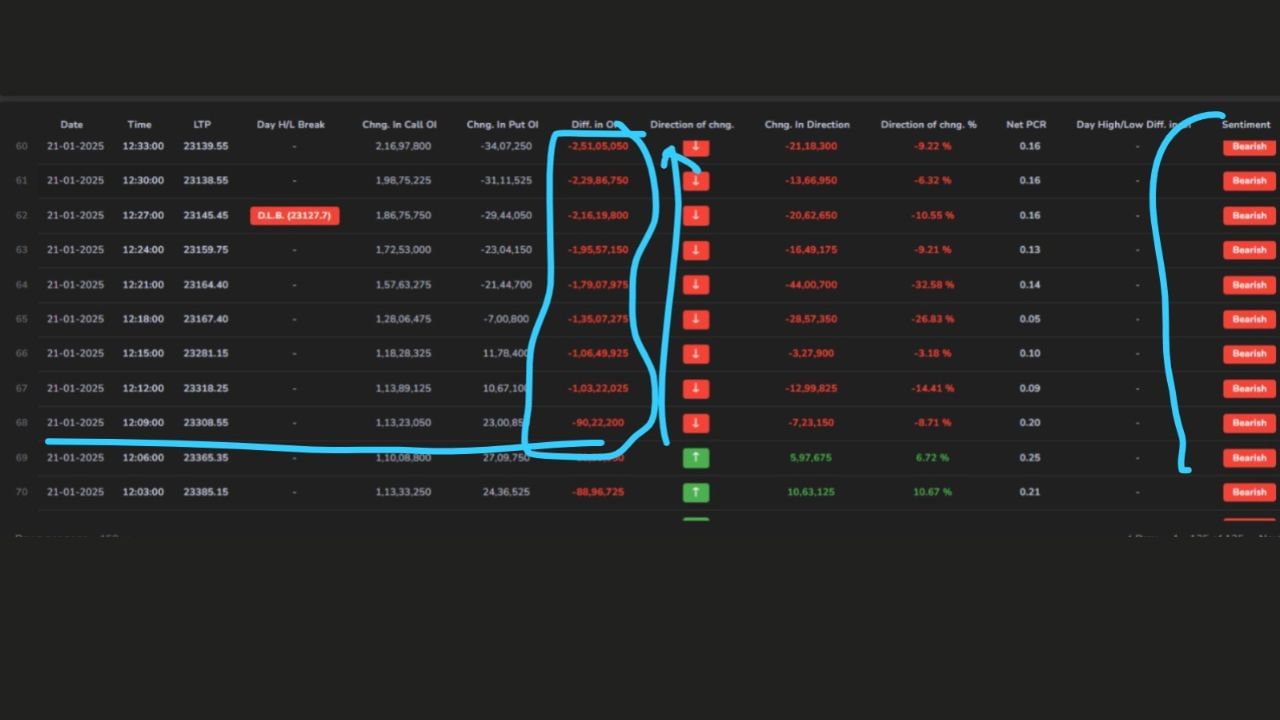Screen dimensions: 1280x720
Task: Sort by the LTP column header
Action: tap(202, 125)
